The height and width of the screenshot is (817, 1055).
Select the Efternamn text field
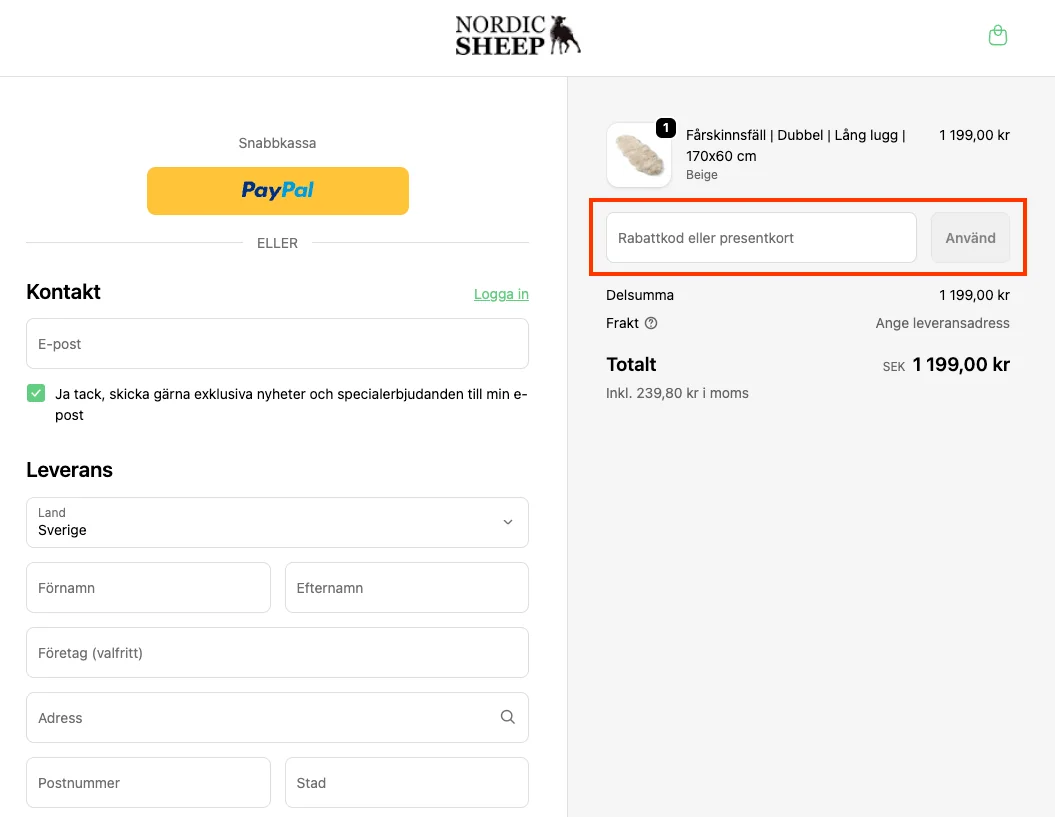pyautogui.click(x=406, y=588)
